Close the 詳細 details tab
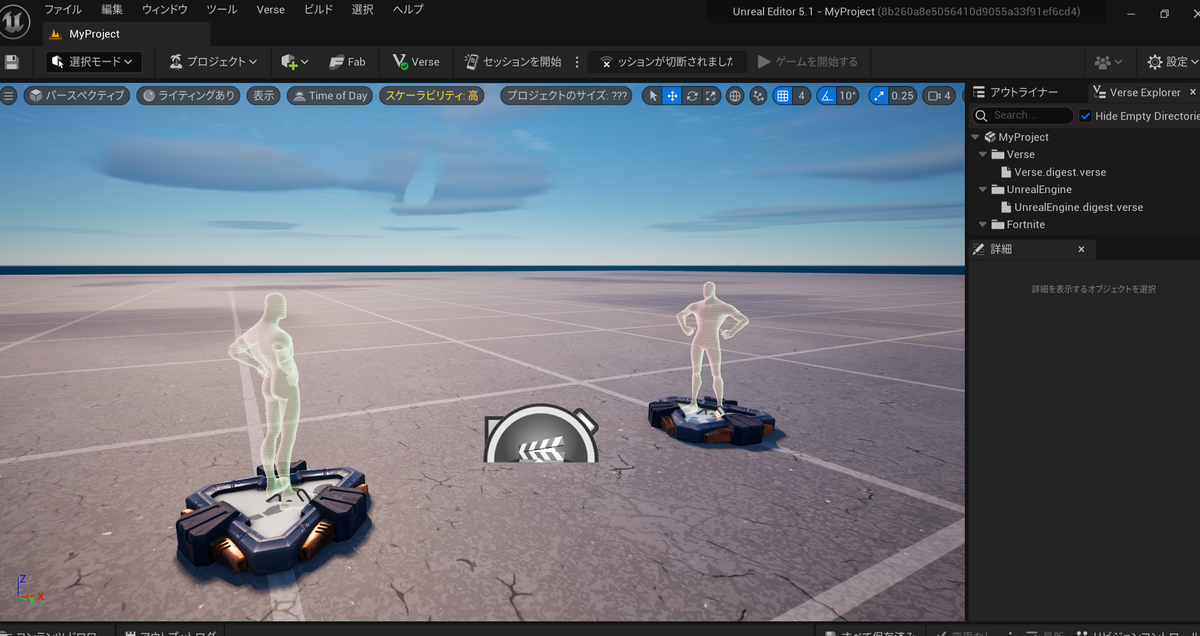The width and height of the screenshot is (1200, 636). pos(1081,249)
